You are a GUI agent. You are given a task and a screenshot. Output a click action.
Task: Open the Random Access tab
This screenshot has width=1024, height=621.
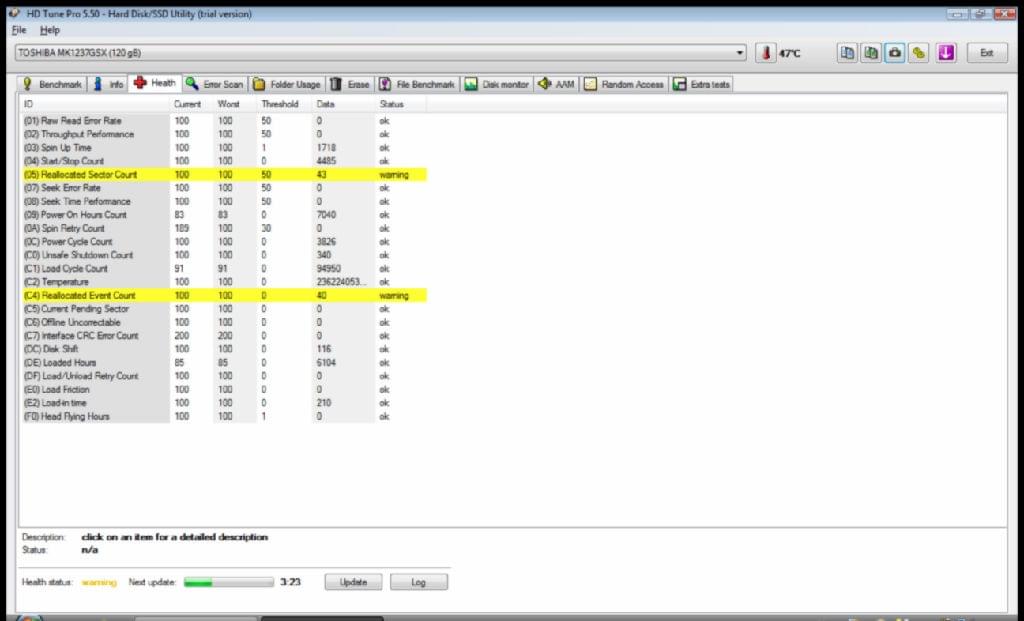pyautogui.click(x=624, y=84)
